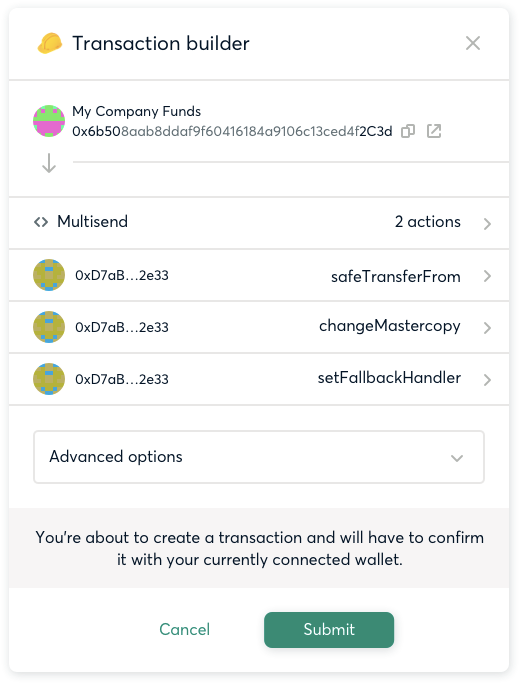Close the Transaction builder dialog
This screenshot has width=520, height=684.
click(473, 43)
